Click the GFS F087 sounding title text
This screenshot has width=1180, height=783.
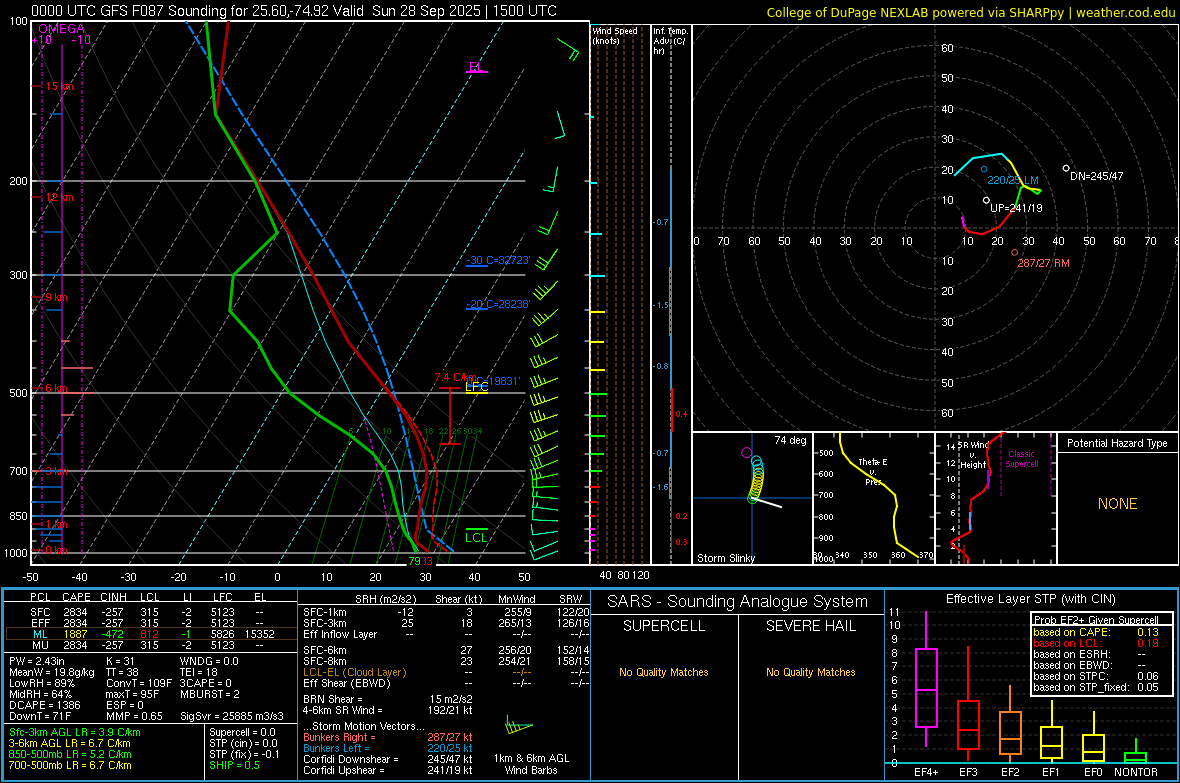(x=293, y=11)
